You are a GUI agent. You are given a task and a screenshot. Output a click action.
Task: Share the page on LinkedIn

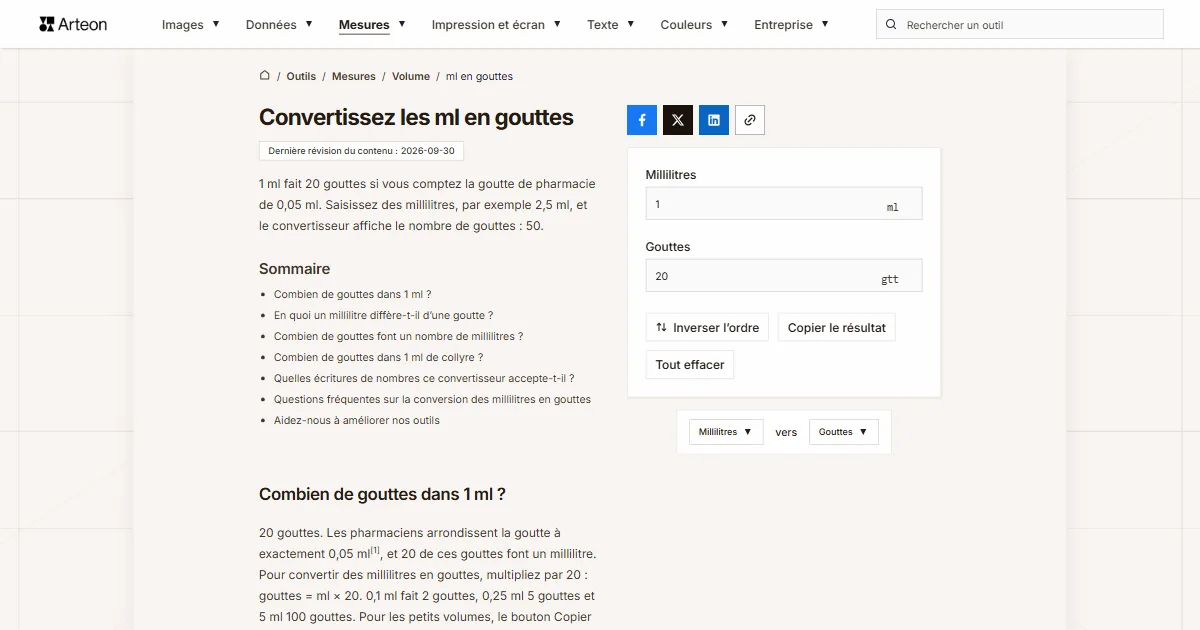tap(714, 120)
